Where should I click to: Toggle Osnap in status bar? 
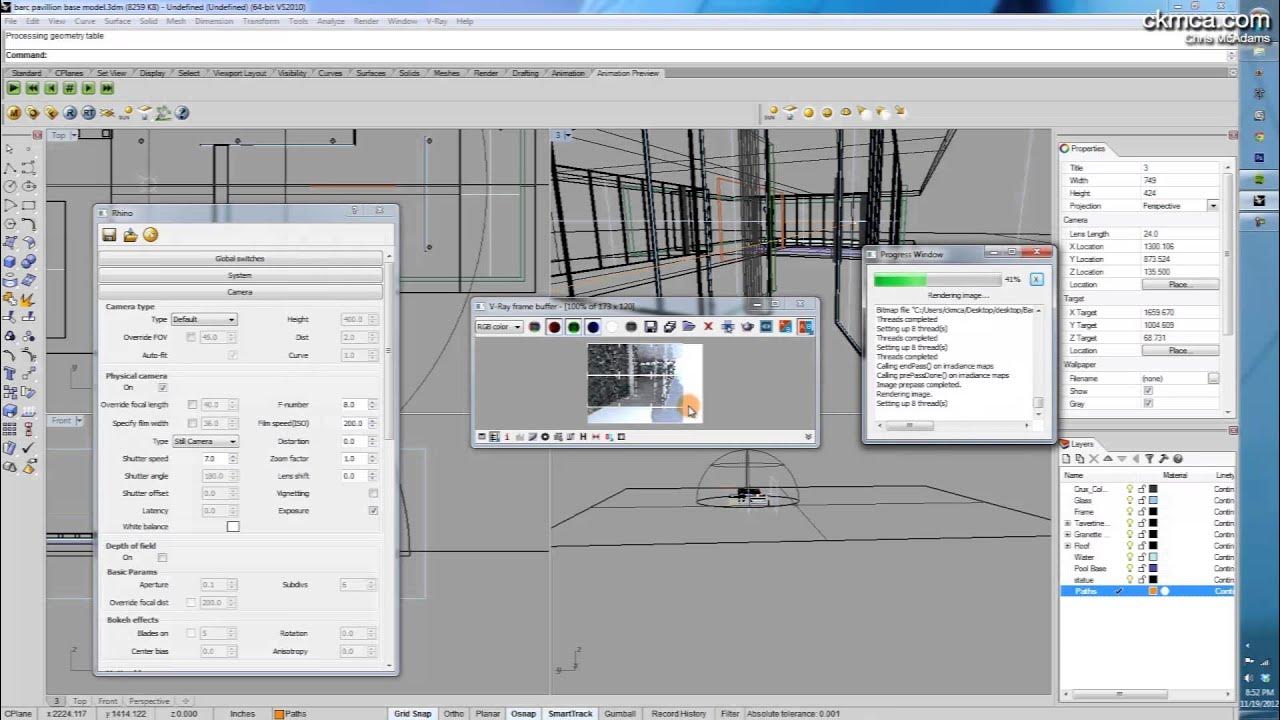523,714
